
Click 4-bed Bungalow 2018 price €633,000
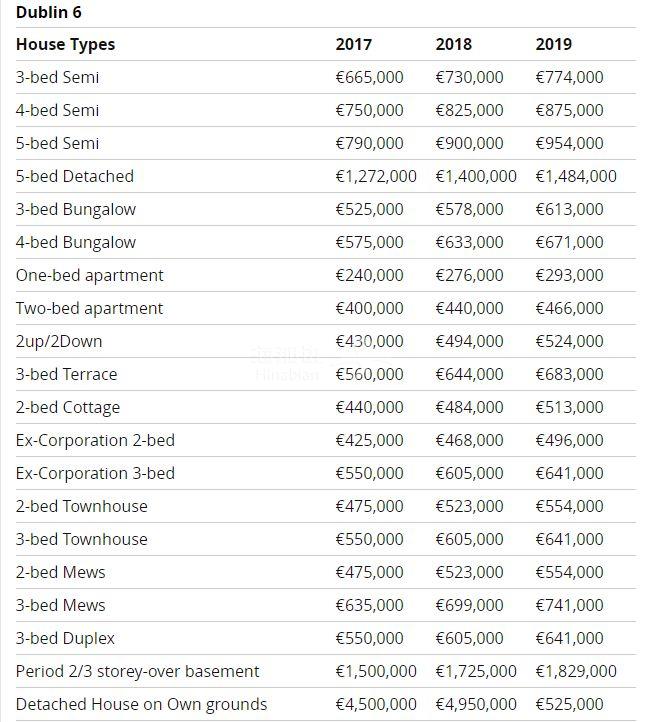tap(469, 242)
